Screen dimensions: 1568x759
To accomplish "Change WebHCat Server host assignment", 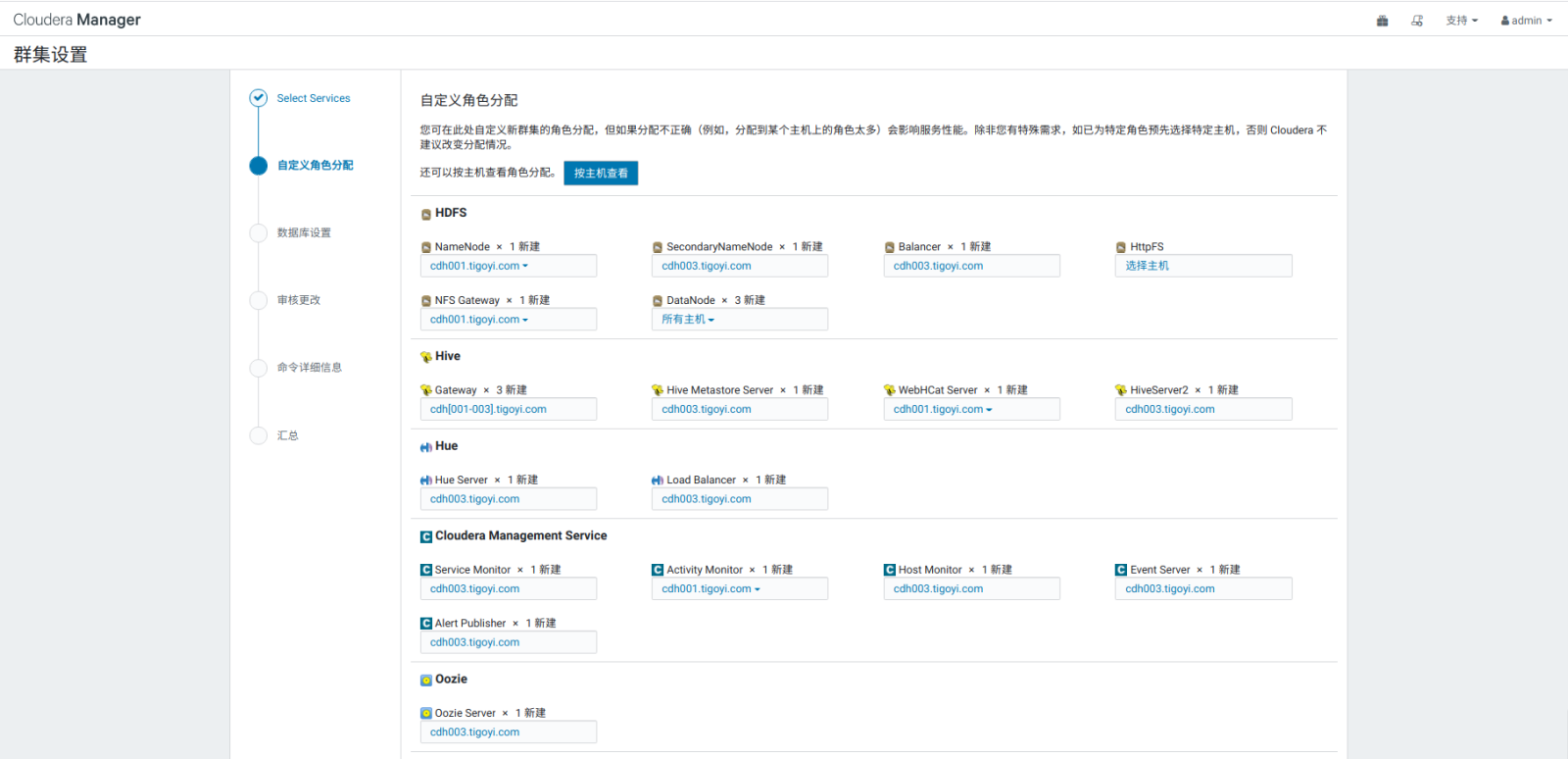I will pos(943,410).
